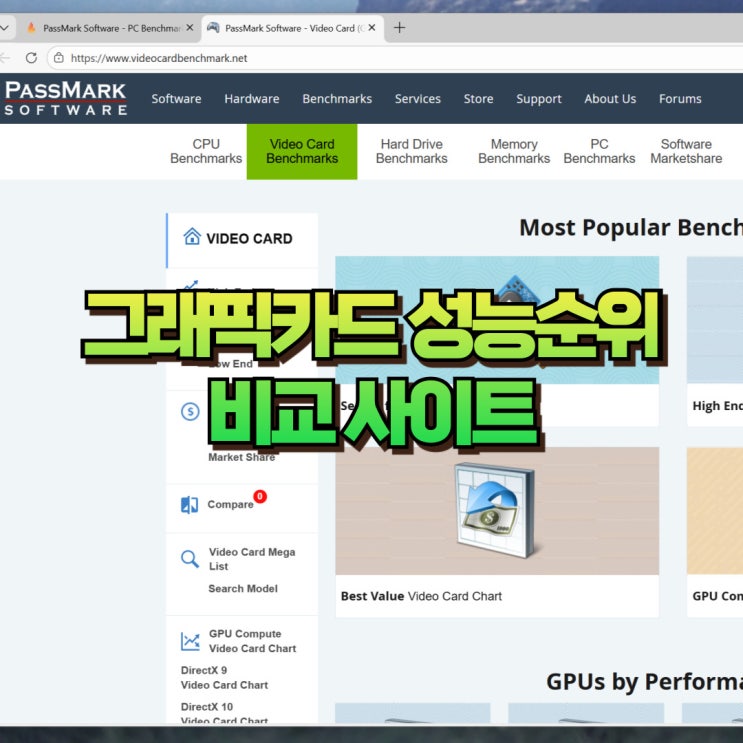
Task: Click the GPU Compute card tan thumbnail
Action: [x=715, y=511]
